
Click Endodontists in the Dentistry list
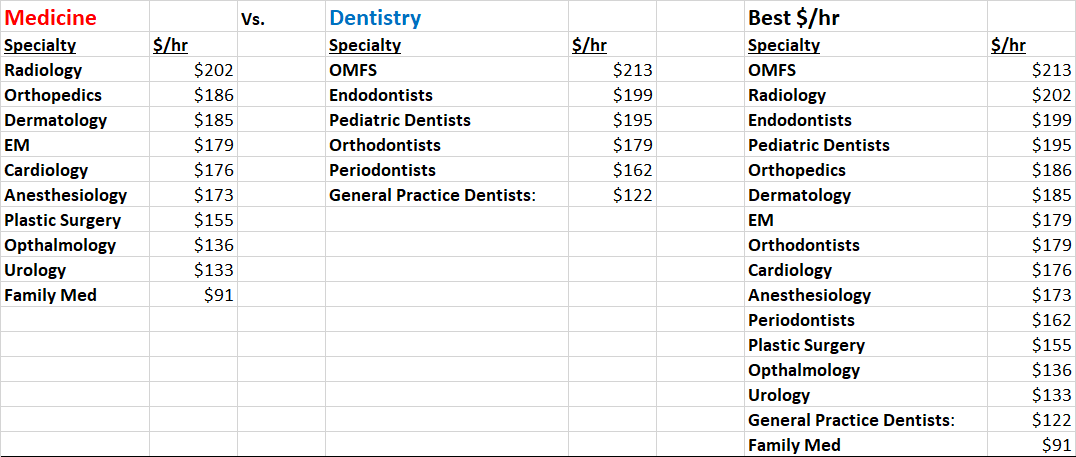380,95
